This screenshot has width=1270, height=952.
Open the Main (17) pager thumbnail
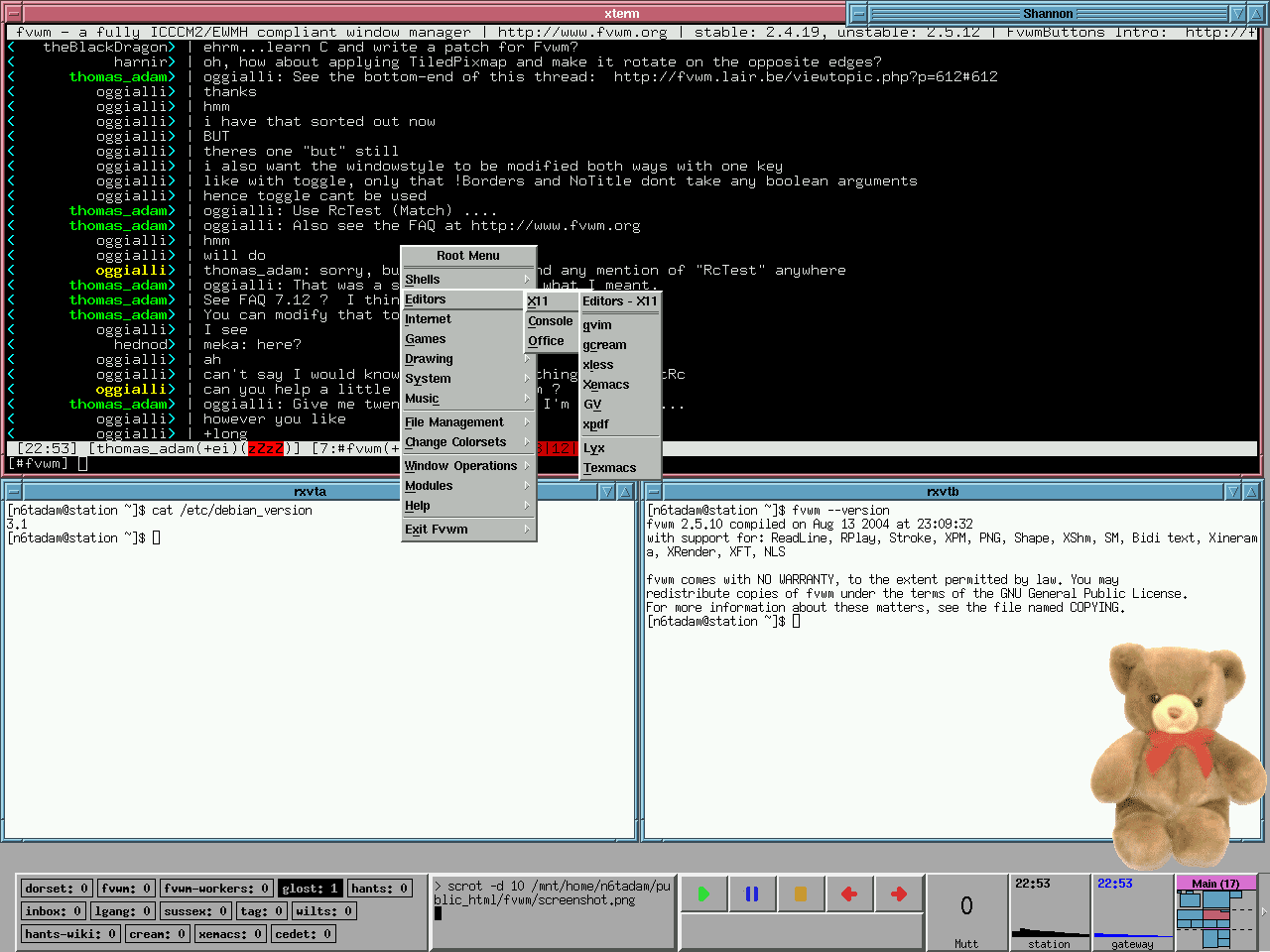[x=1215, y=912]
